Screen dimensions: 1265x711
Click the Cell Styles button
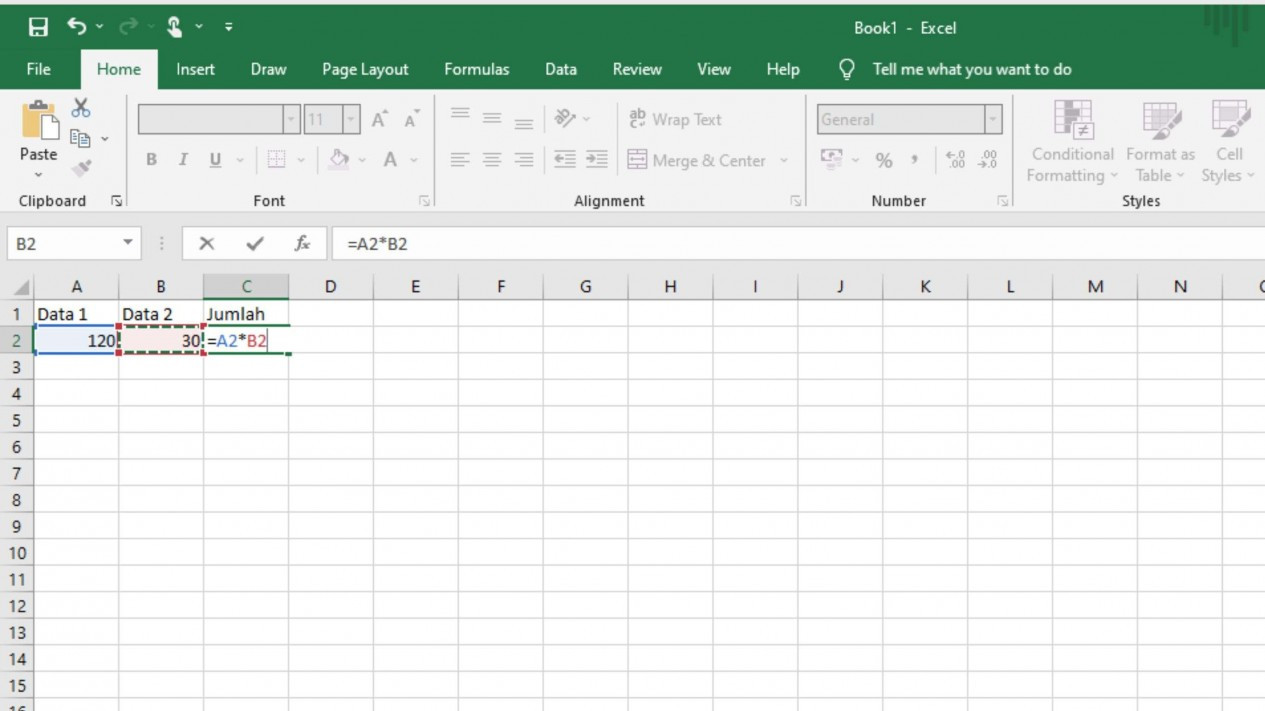(1228, 141)
